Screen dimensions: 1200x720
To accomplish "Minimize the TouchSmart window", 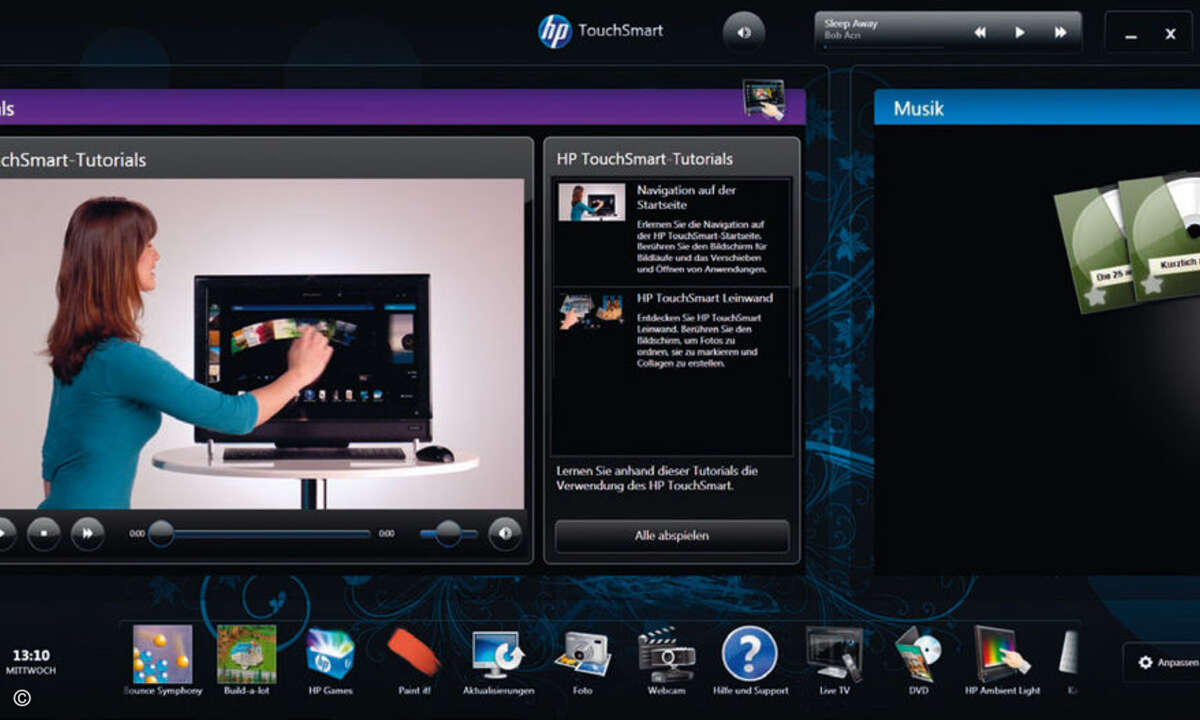I will click(1130, 35).
